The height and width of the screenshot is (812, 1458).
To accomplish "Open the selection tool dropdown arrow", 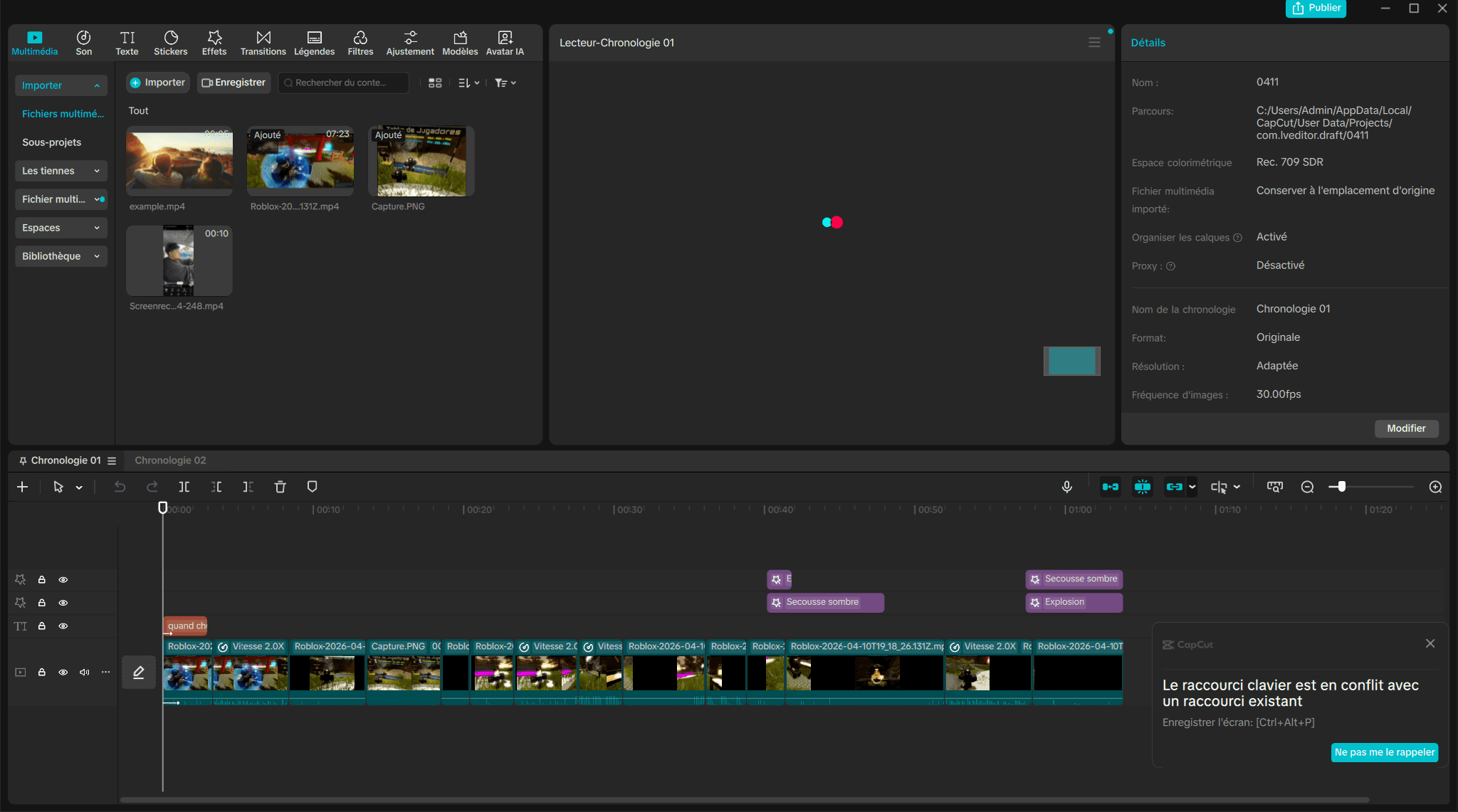I will [x=79, y=487].
